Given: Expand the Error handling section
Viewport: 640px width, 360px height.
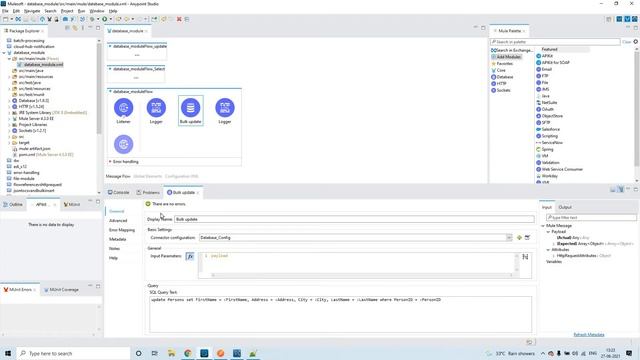Looking at the screenshot, I should [110, 162].
